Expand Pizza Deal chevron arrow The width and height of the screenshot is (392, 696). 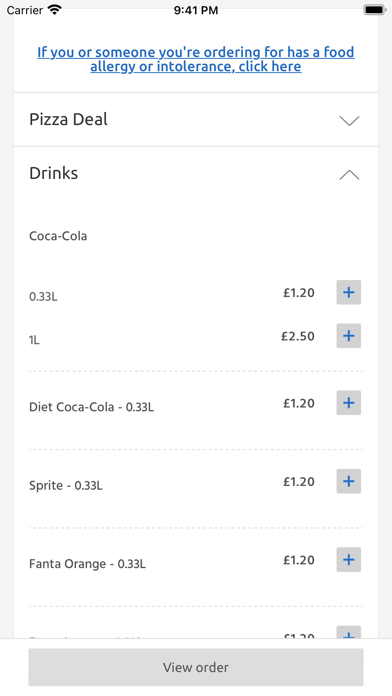coord(349,120)
